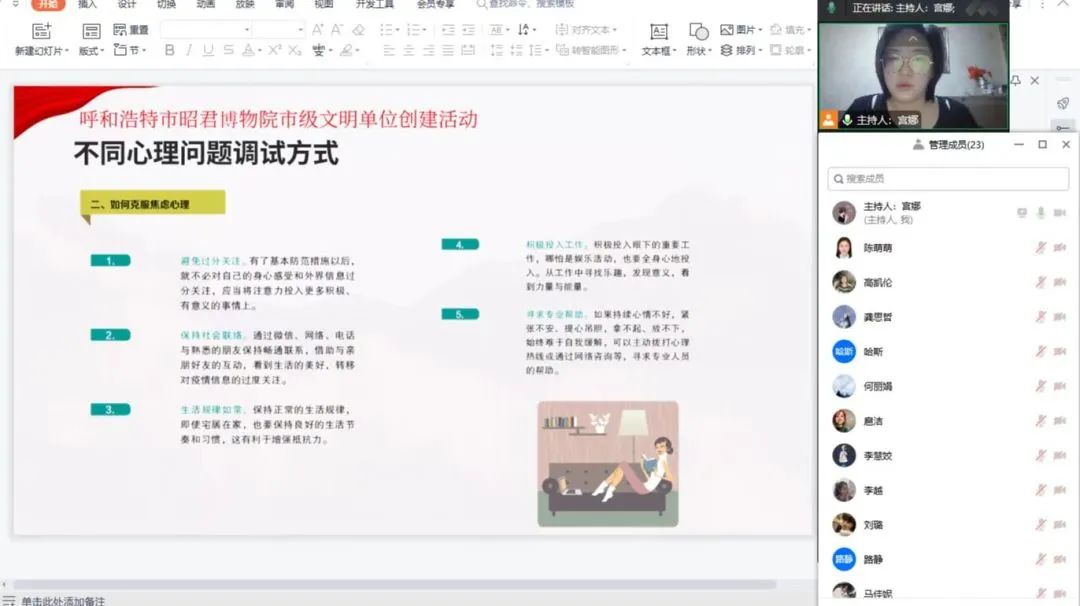Open the 动画 animation tab
Viewport: 1080px width, 606px height.
pyautogui.click(x=205, y=4)
